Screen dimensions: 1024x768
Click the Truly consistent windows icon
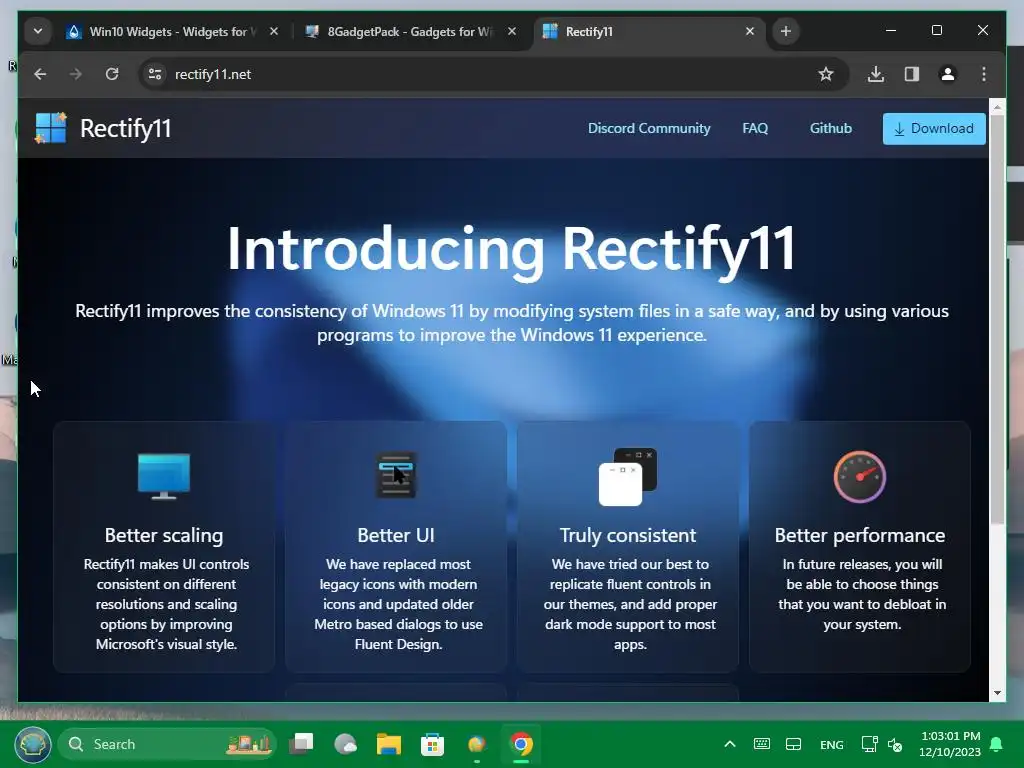coord(628,477)
